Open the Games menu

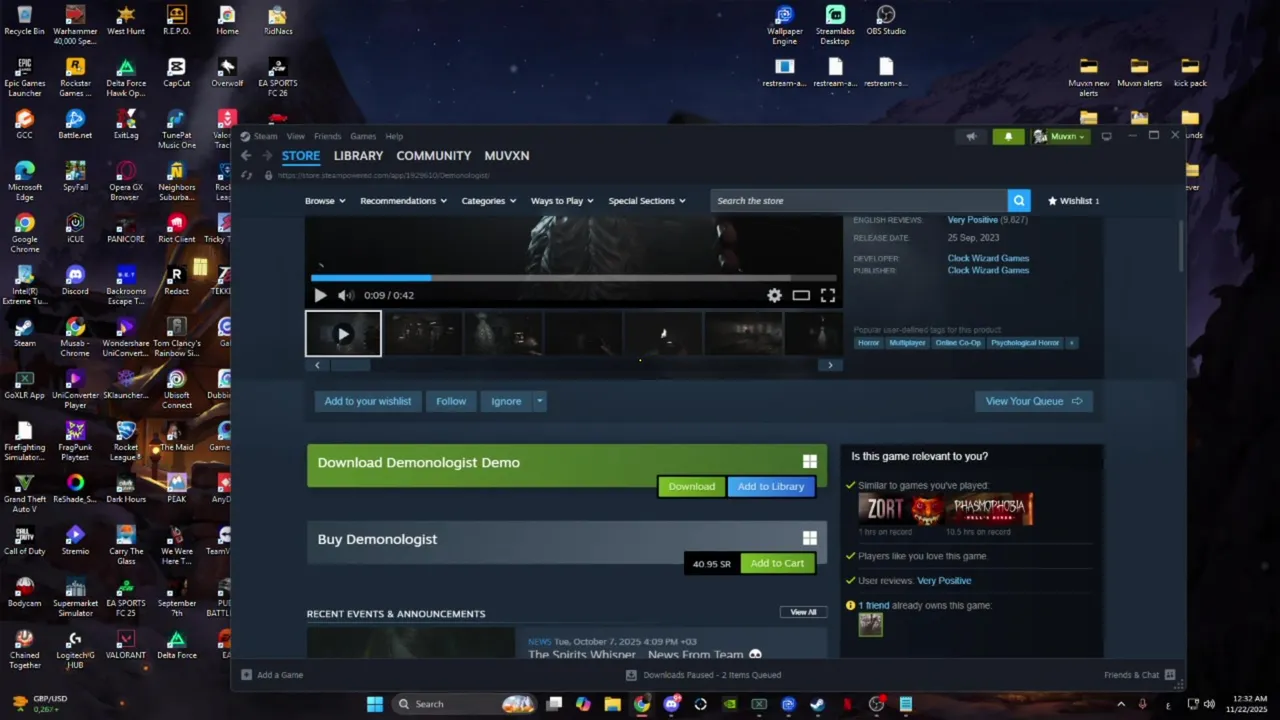[363, 136]
